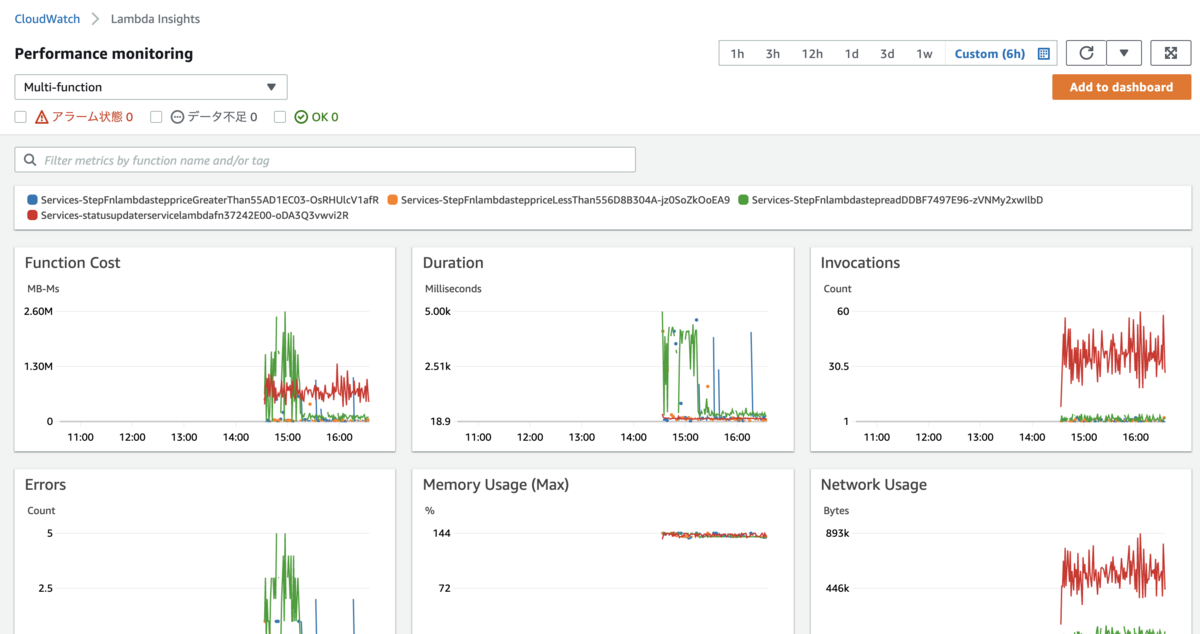Click the Errors chart title
Image resolution: width=1200 pixels, height=634 pixels.
click(45, 485)
